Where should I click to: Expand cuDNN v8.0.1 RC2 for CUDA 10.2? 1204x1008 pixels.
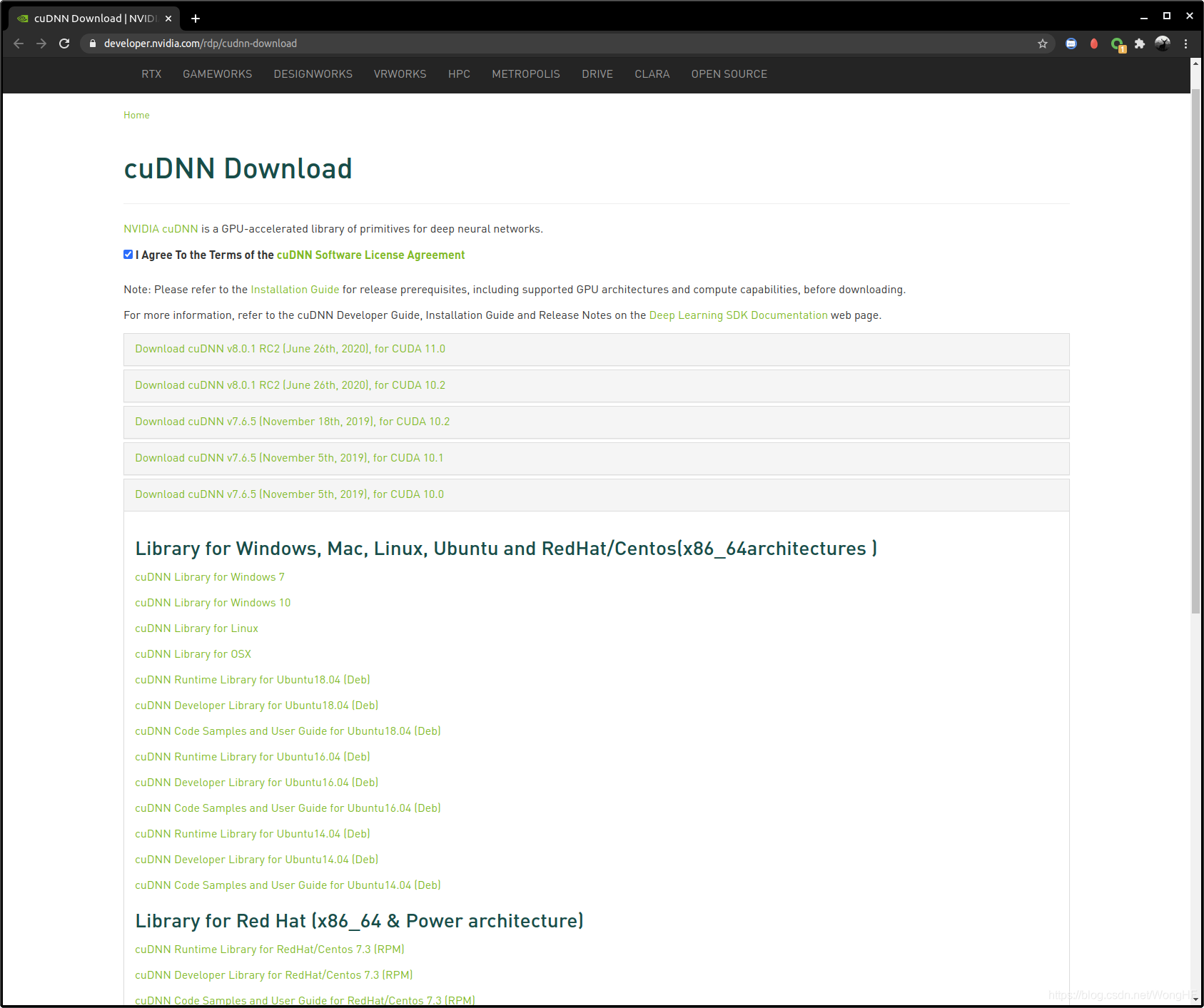(597, 386)
